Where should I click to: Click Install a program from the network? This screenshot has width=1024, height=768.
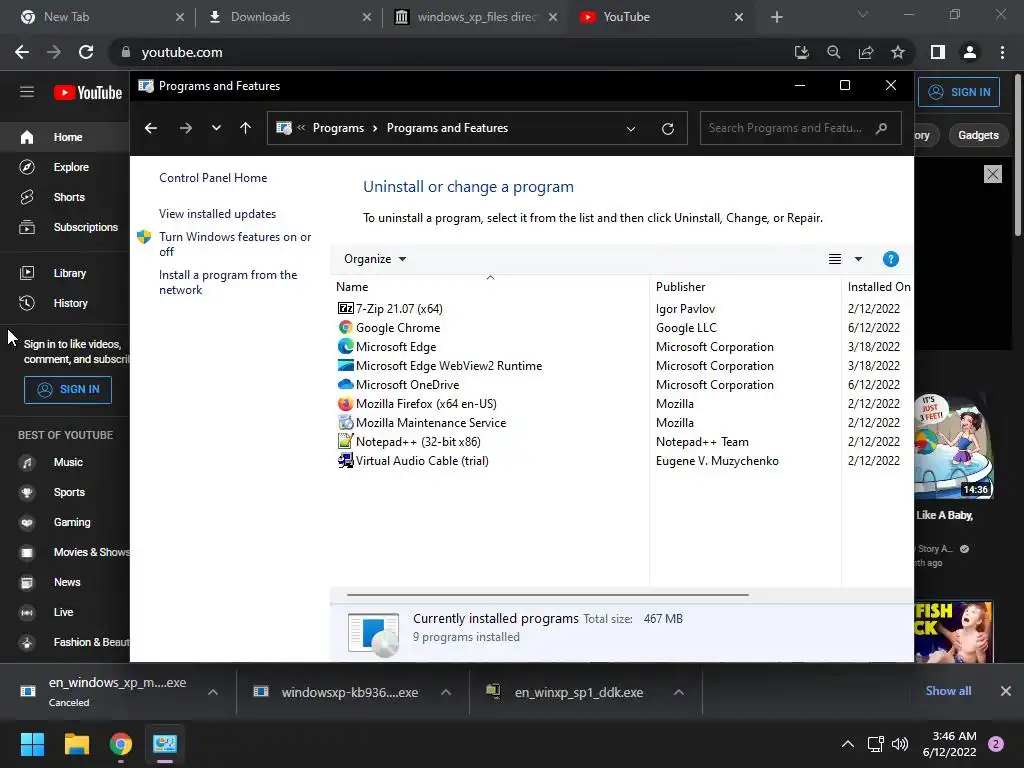(228, 282)
